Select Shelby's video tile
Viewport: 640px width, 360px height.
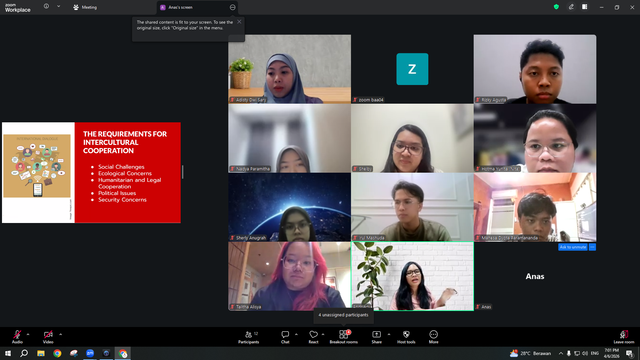pyautogui.click(x=412, y=138)
